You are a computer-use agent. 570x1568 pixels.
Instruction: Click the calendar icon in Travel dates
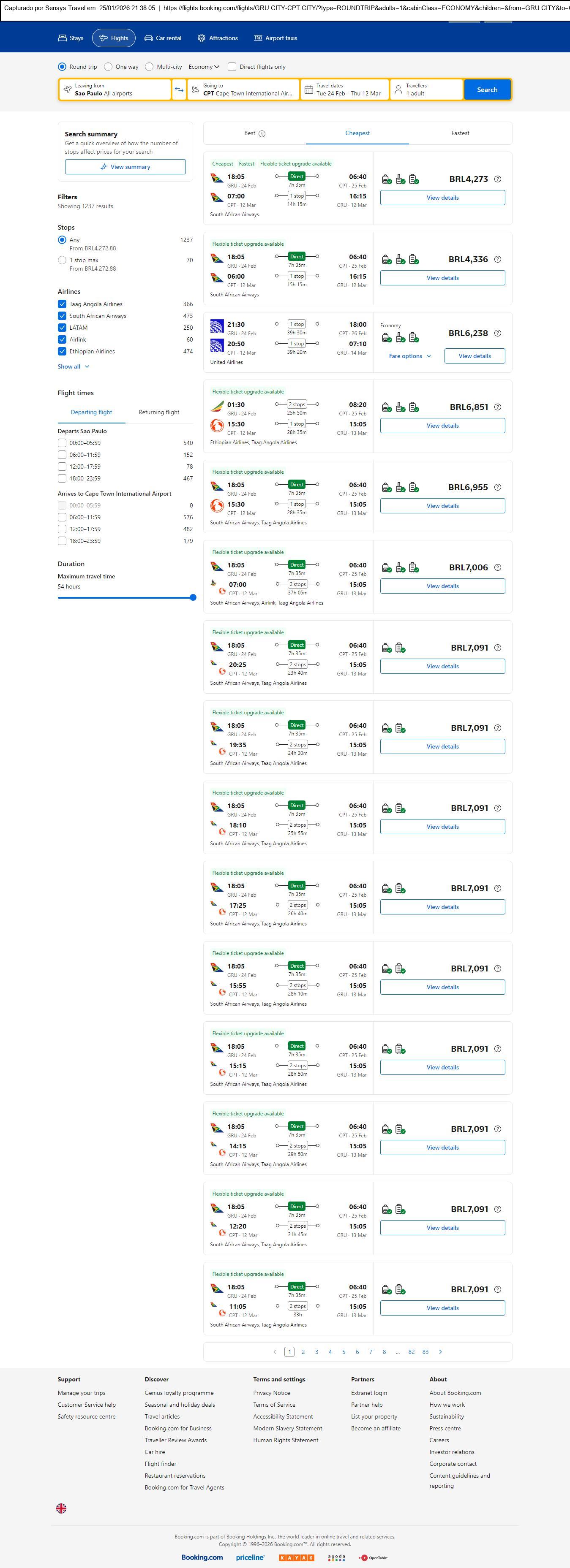pyautogui.click(x=309, y=90)
